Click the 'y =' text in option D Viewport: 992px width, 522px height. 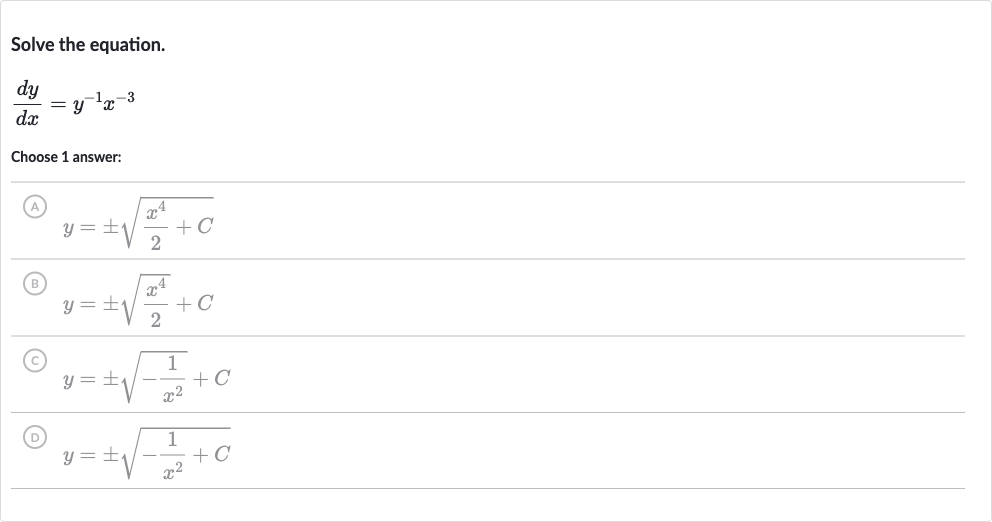78,456
